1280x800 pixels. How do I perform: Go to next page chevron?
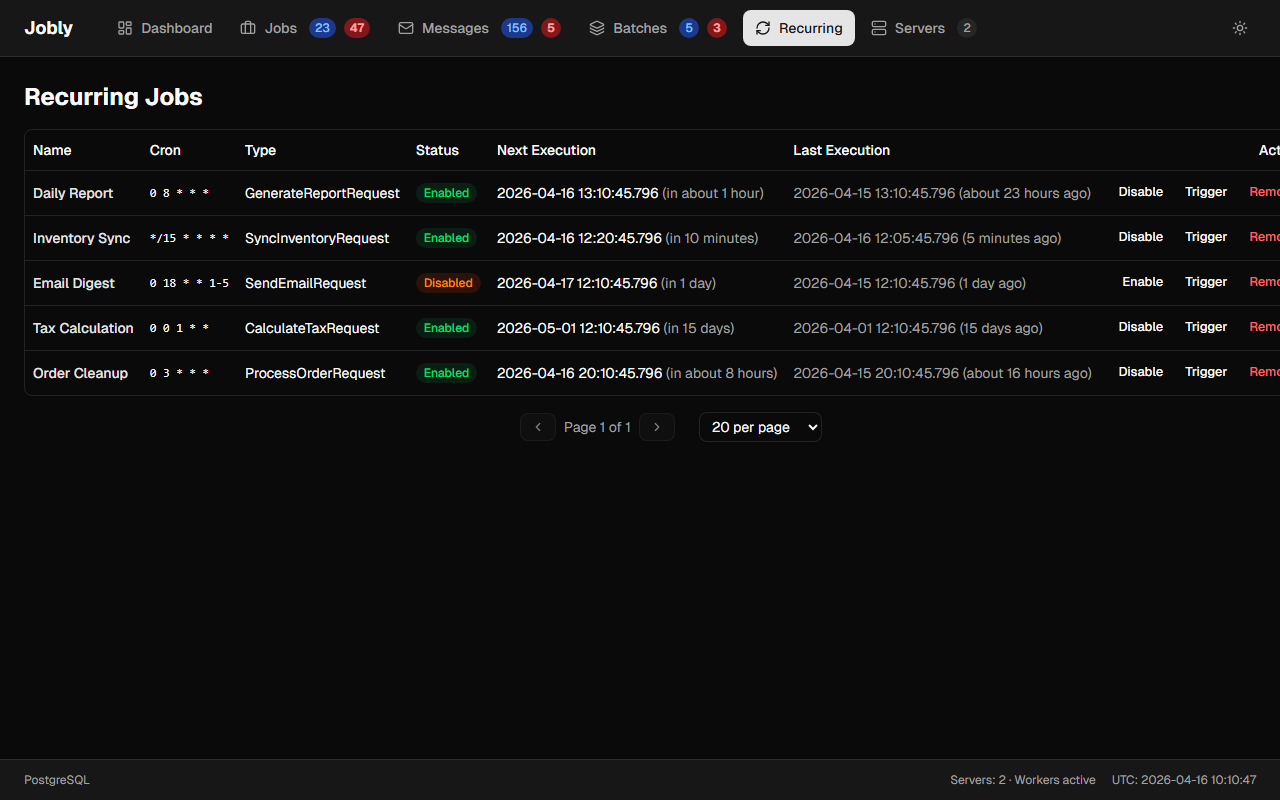click(657, 427)
